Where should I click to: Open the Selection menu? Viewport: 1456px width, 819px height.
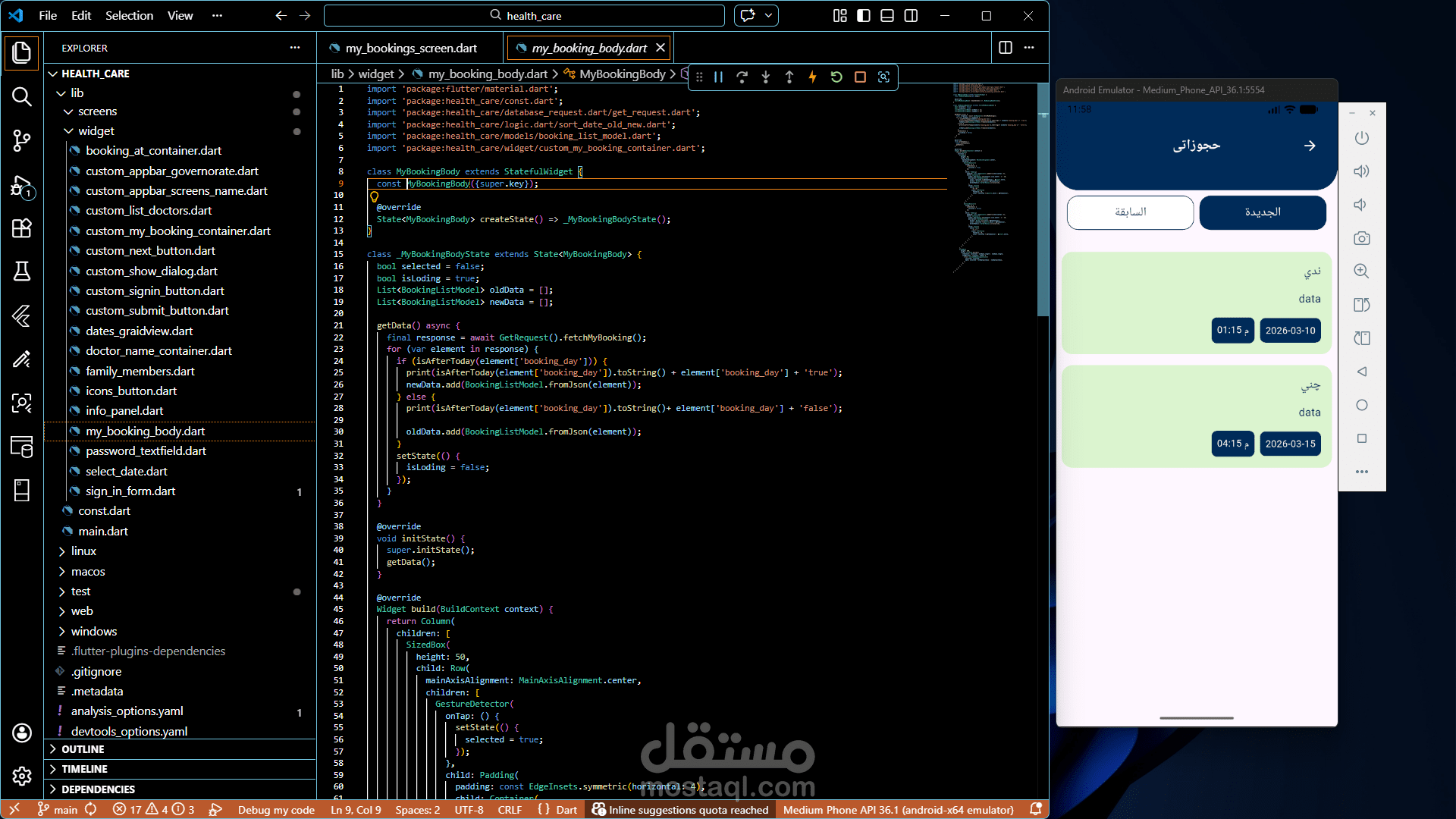click(129, 15)
